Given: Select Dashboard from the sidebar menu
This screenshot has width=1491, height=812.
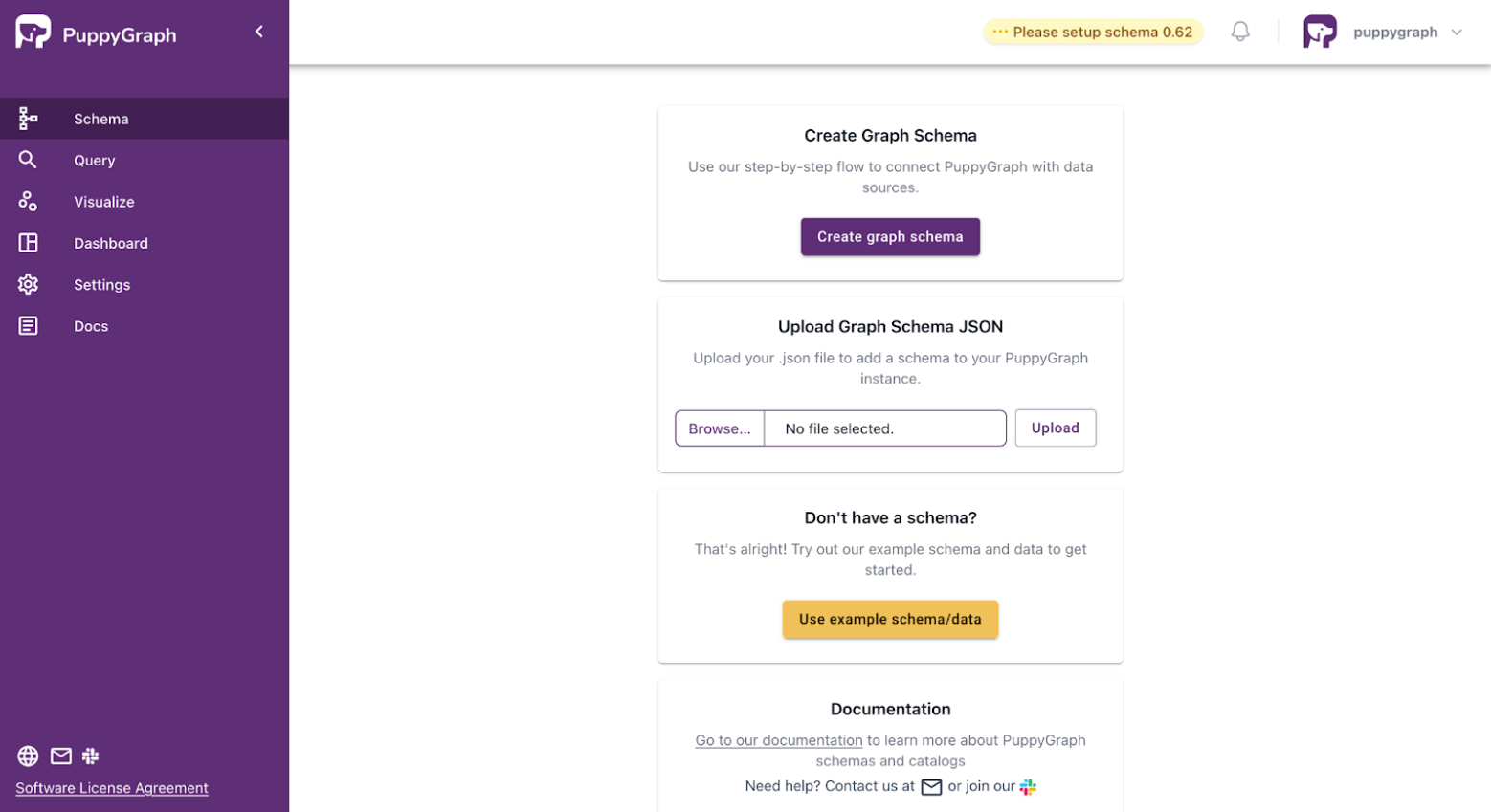Looking at the screenshot, I should 110,242.
